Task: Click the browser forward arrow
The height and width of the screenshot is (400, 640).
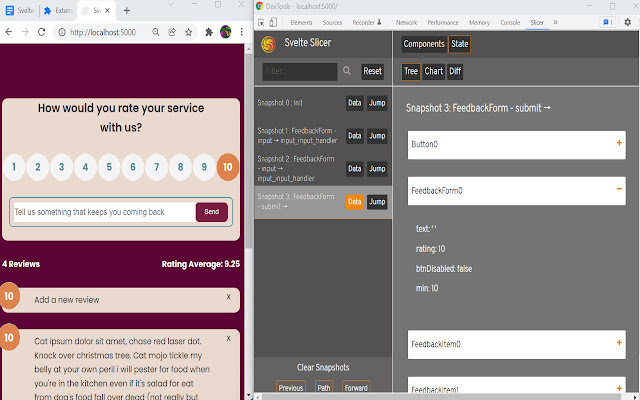Action: point(25,32)
